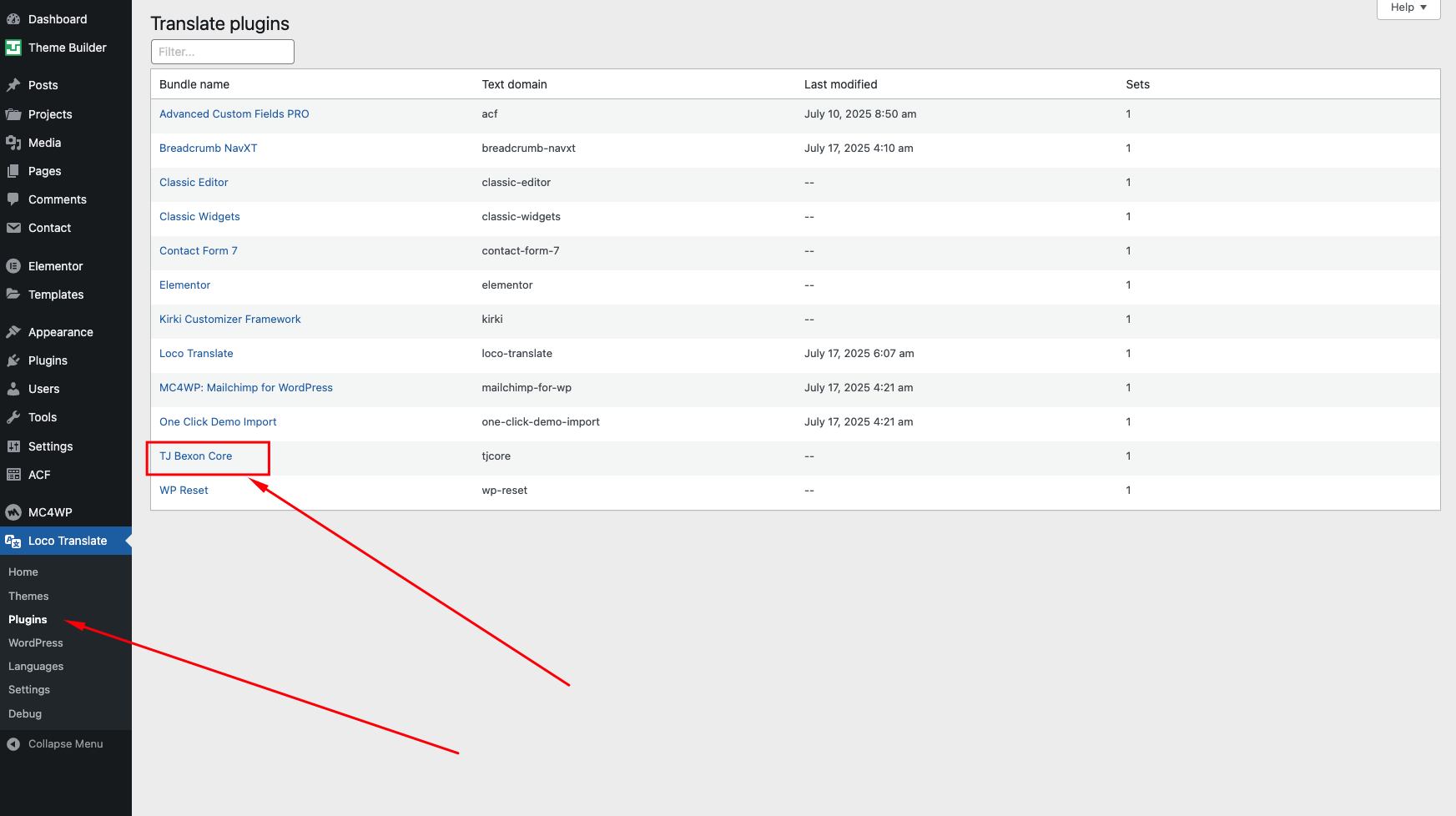Click the Tools wrench icon
The height and width of the screenshot is (816, 1456).
(x=13, y=417)
